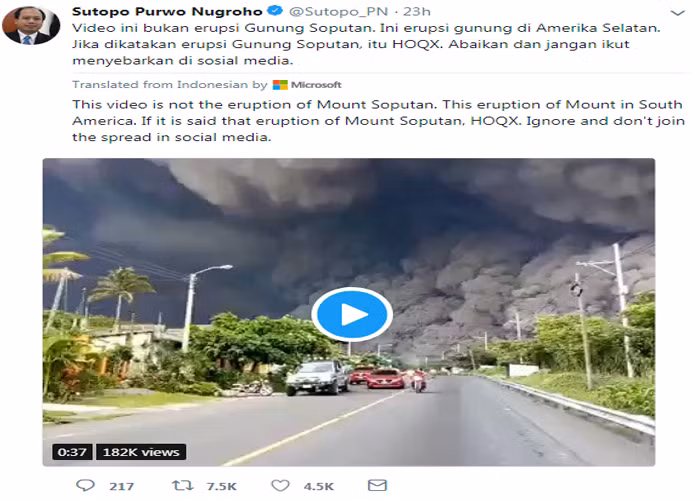
Task: Click the Translated from Indonesian label
Action: pyautogui.click(x=160, y=84)
